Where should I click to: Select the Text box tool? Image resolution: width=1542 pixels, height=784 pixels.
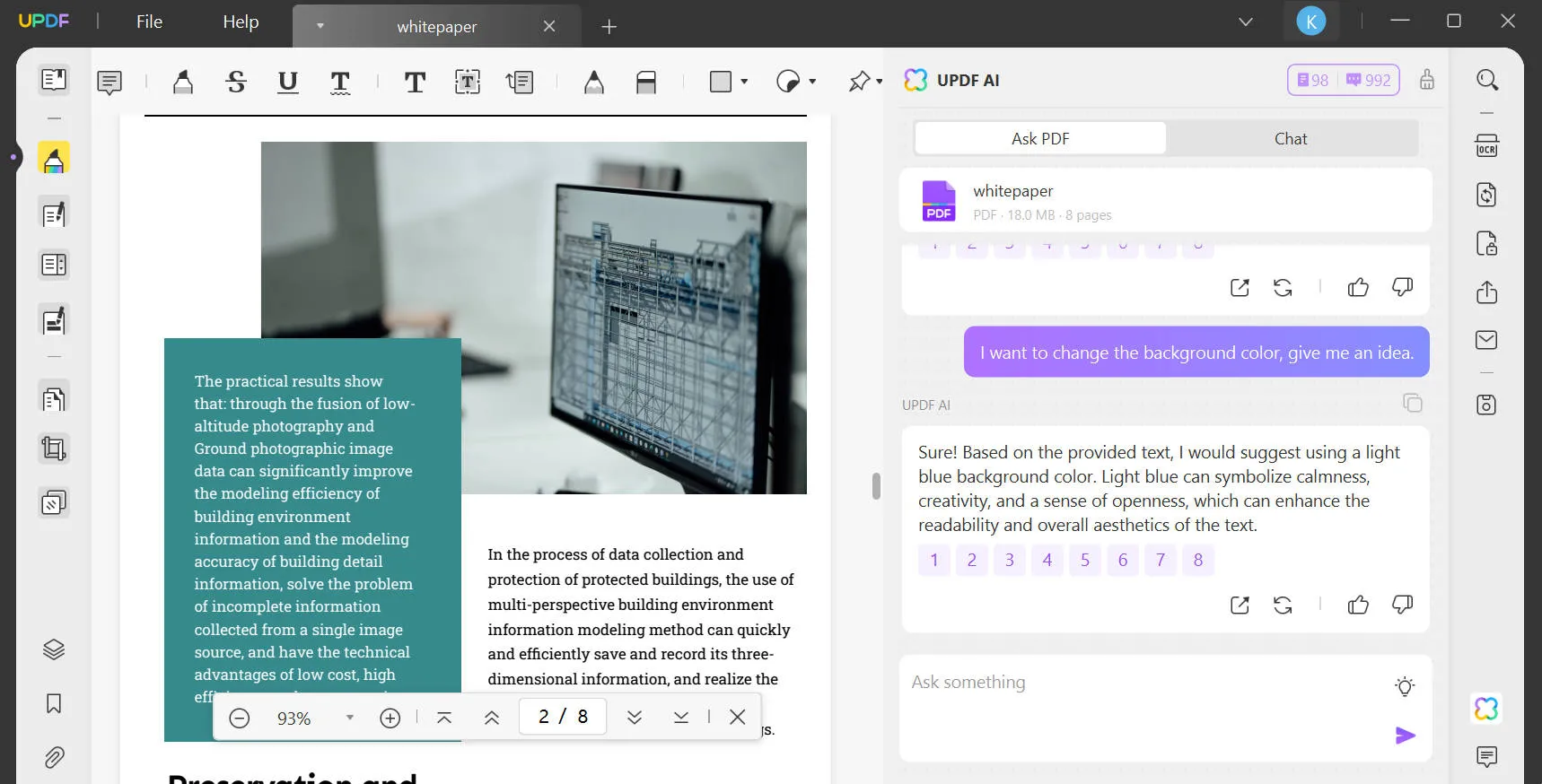(x=468, y=83)
